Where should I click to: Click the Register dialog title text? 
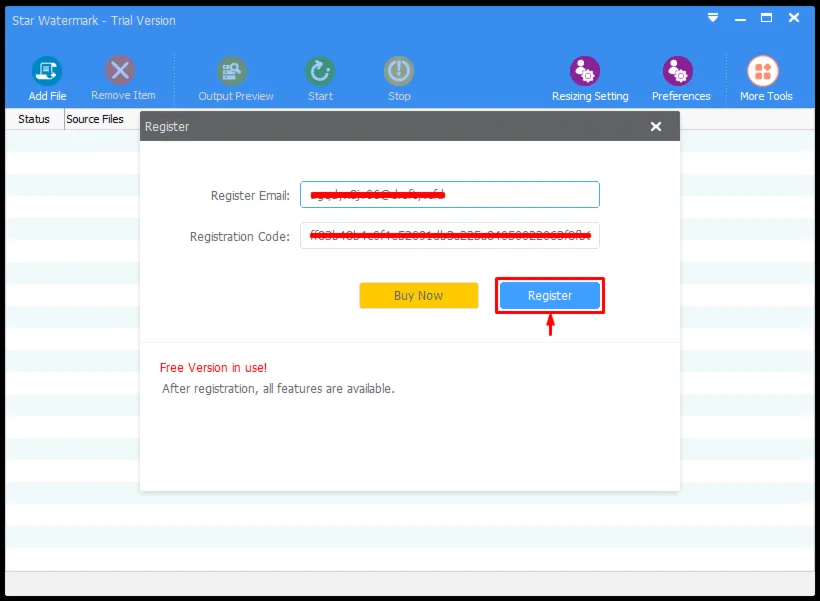[x=167, y=127]
